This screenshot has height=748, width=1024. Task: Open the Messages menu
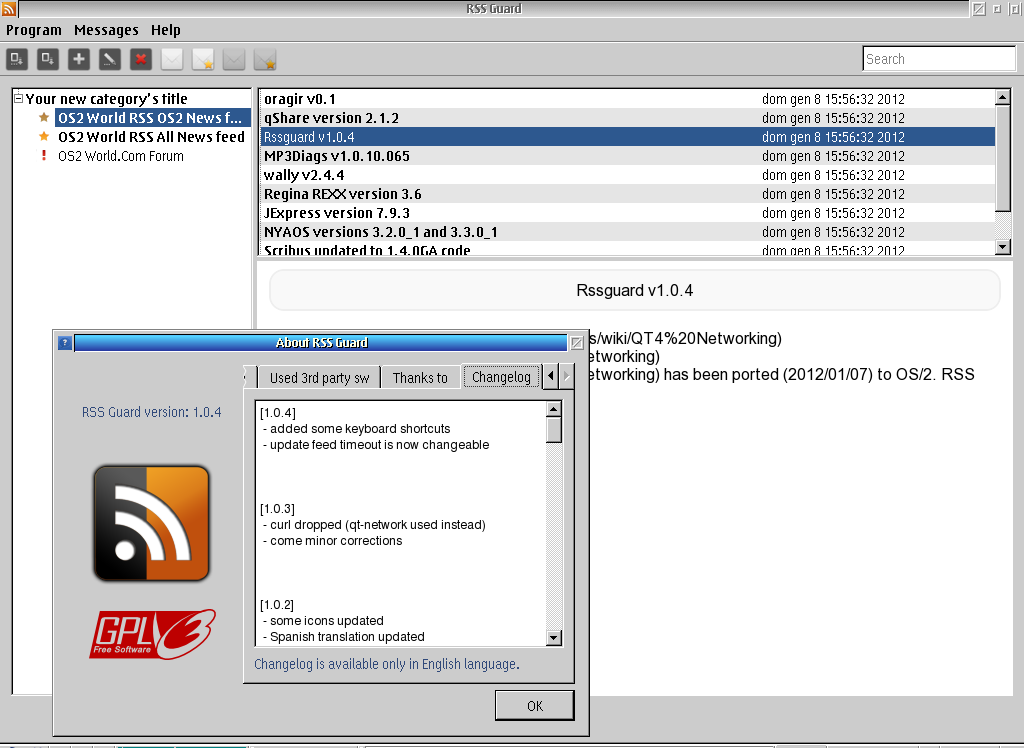pos(106,30)
